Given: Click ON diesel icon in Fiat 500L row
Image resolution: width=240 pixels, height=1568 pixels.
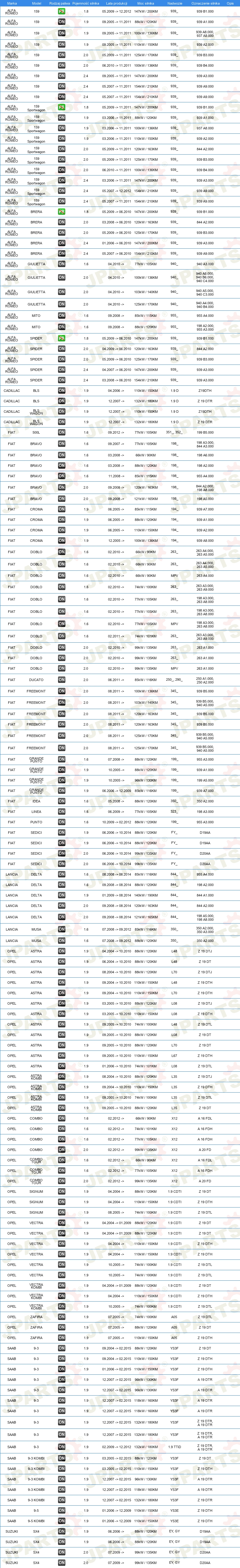Looking at the screenshot, I should tap(61, 433).
